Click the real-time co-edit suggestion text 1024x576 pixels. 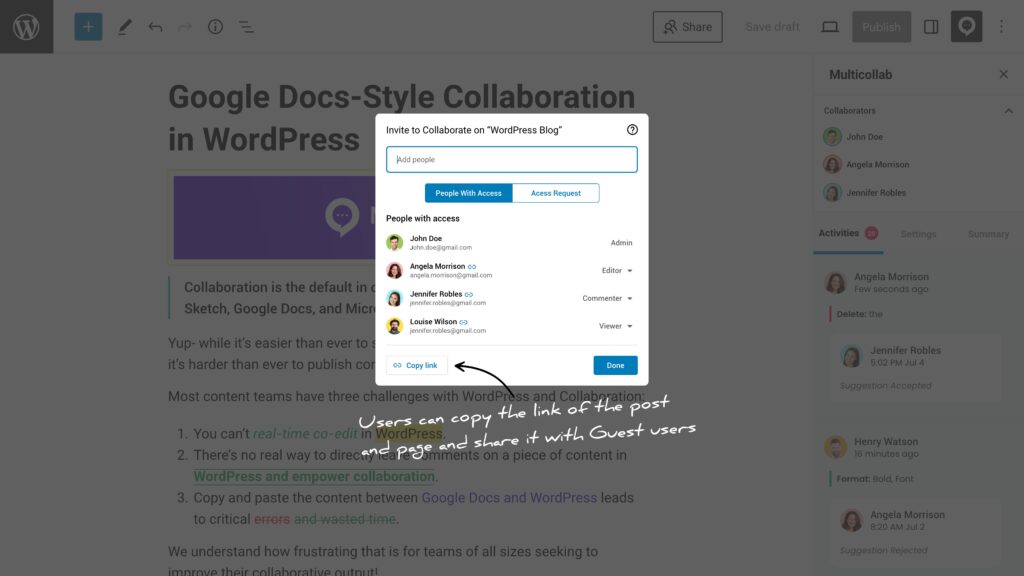pos(305,434)
